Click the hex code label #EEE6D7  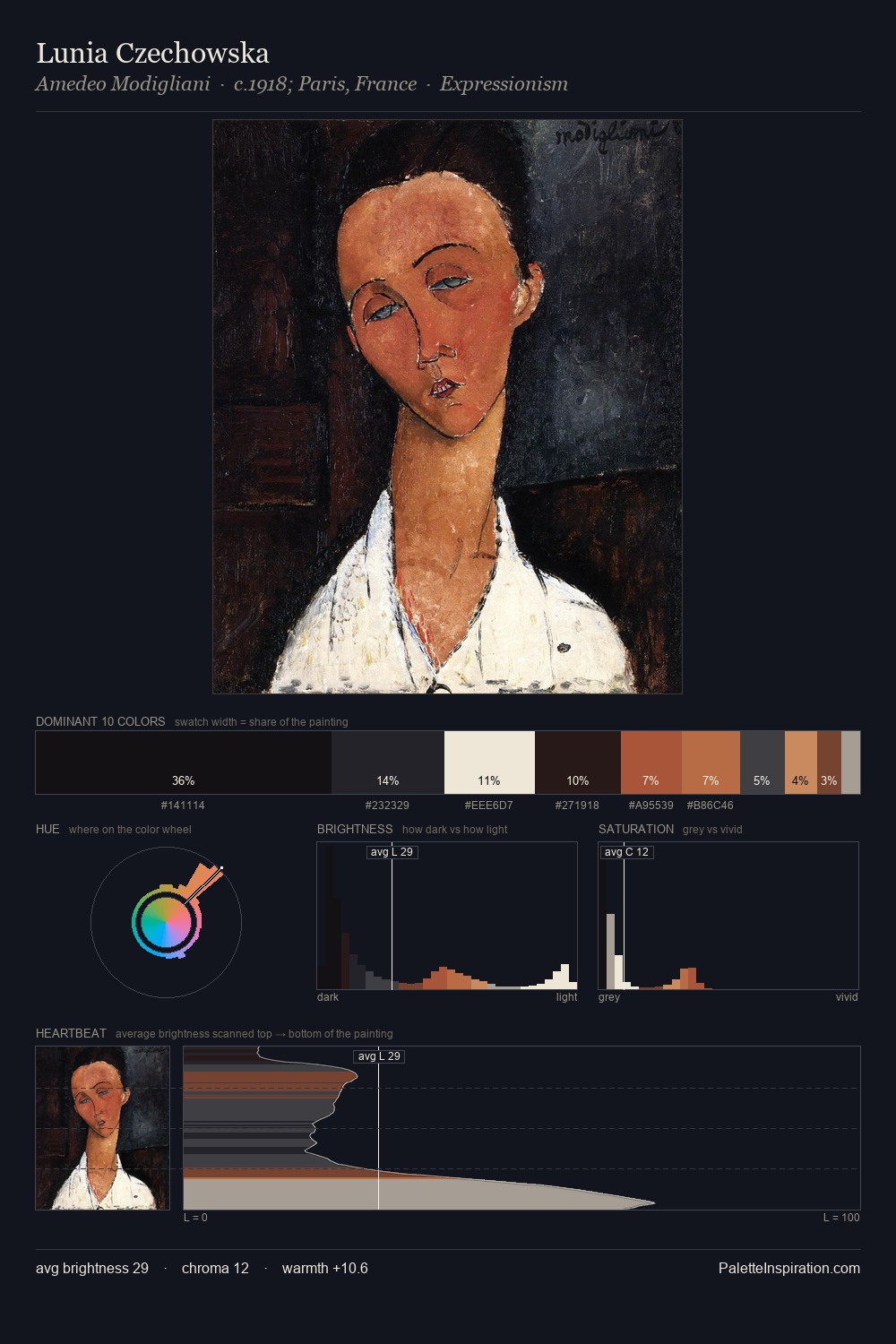(488, 806)
